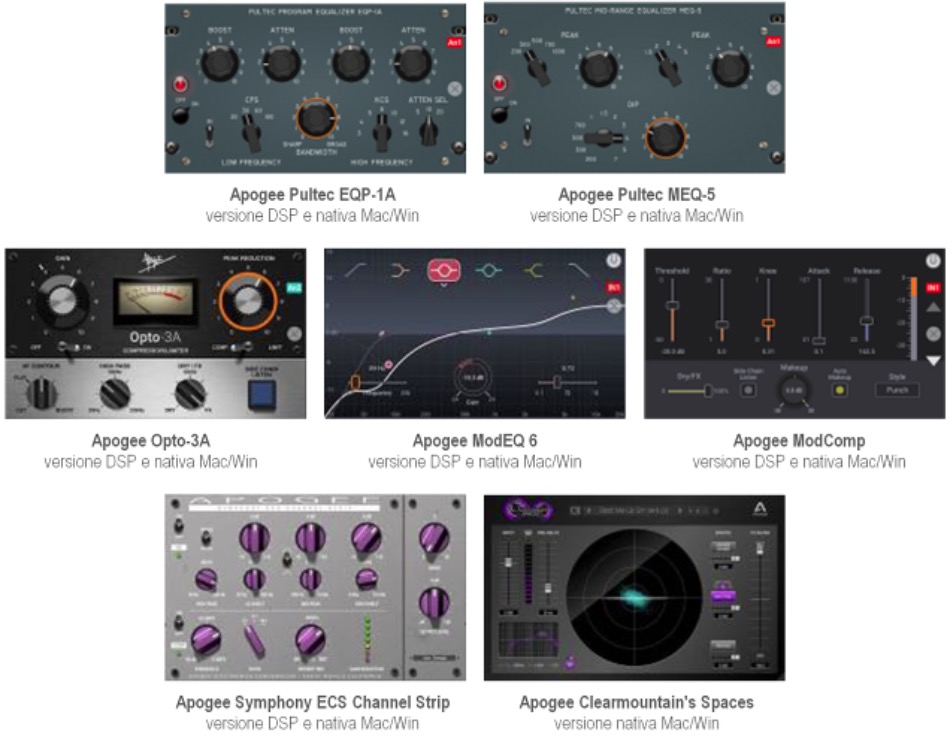Screen dimensions: 950x750
Task: Click the Apogee logo in Clearmountain's Spaces
Action: click(759, 509)
